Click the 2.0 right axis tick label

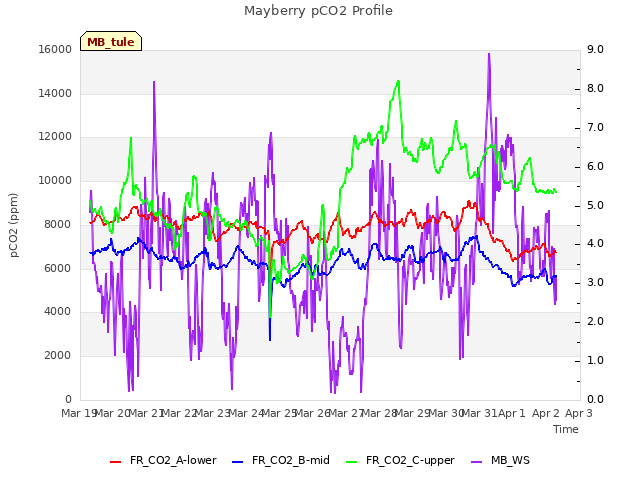pyautogui.click(x=595, y=322)
